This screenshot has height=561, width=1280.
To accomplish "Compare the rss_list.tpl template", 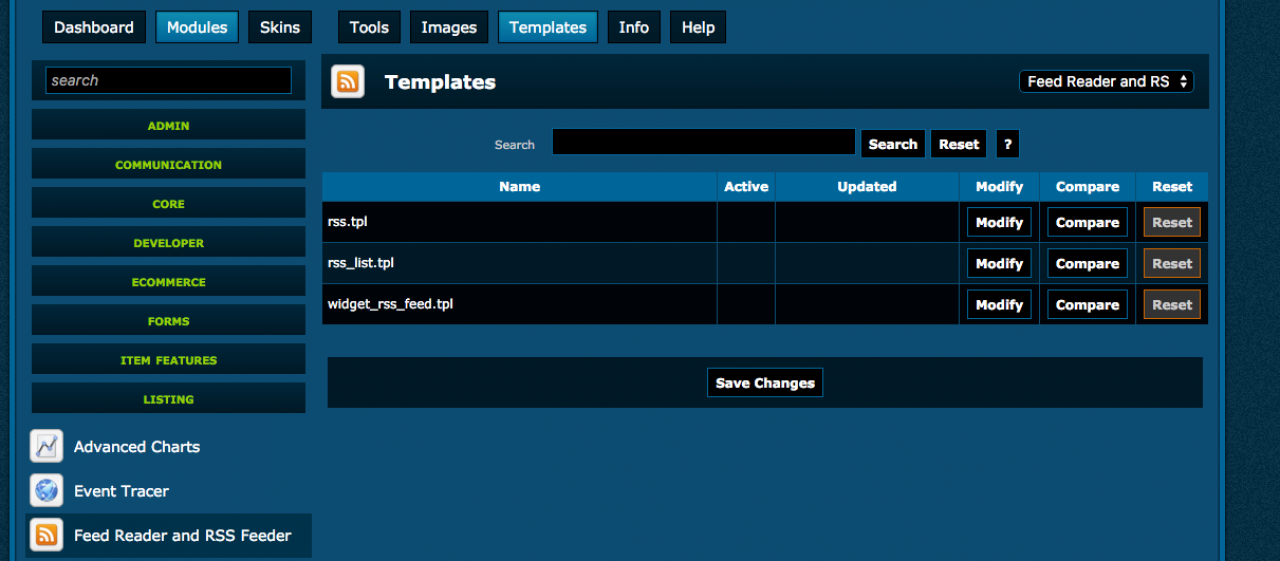I will tap(1087, 264).
